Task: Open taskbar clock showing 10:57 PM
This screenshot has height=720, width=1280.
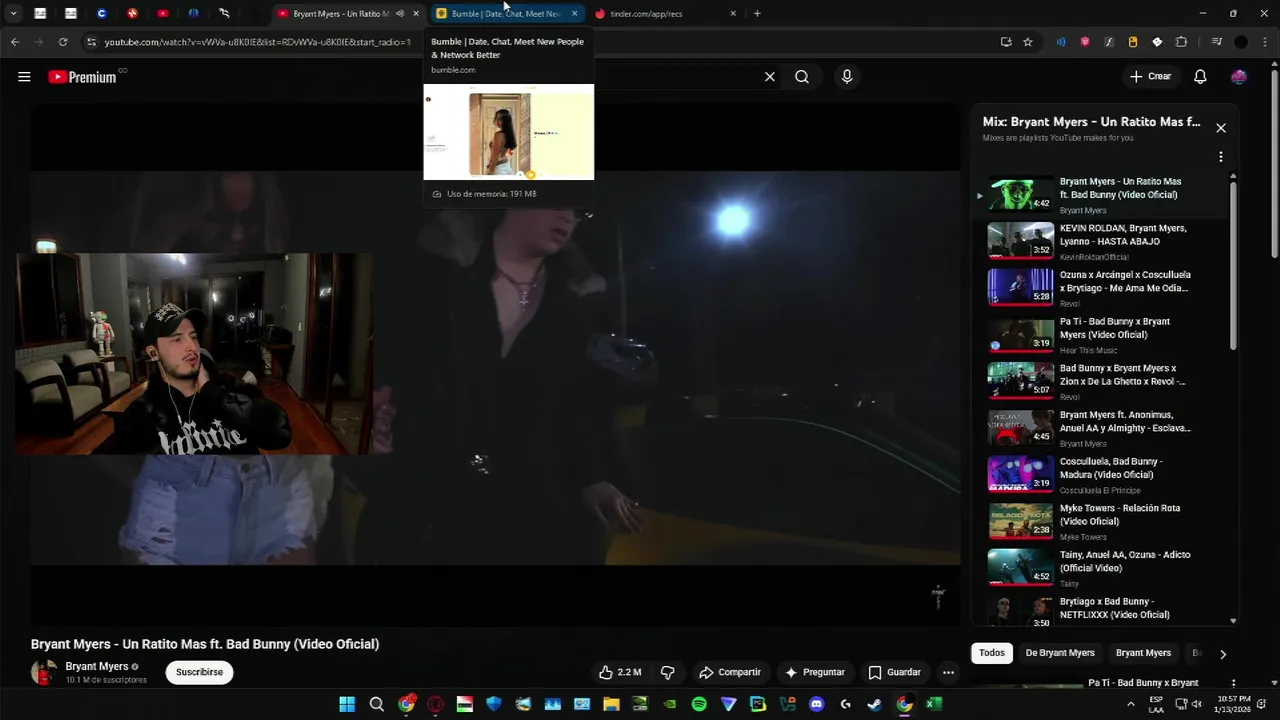Action: point(1233,704)
